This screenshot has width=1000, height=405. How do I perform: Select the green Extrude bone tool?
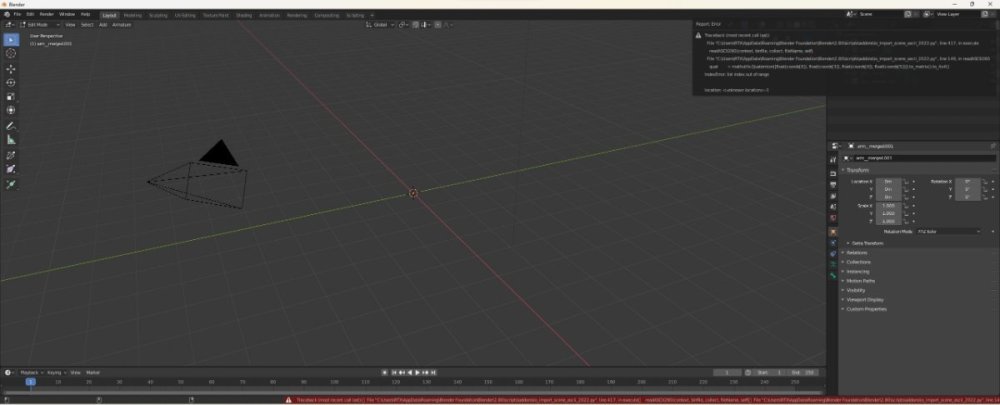11,184
